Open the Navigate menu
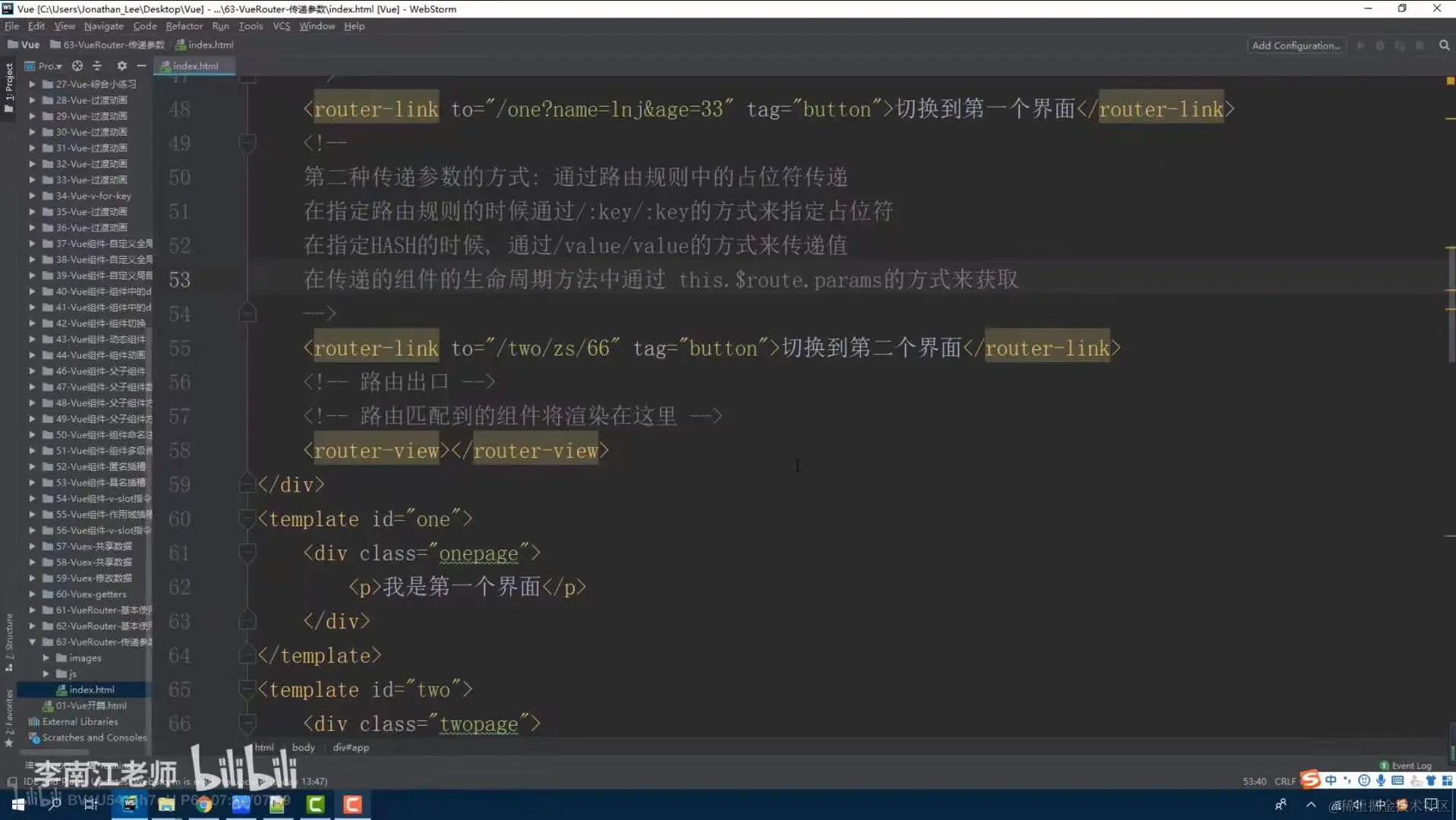1456x820 pixels. 103,26
